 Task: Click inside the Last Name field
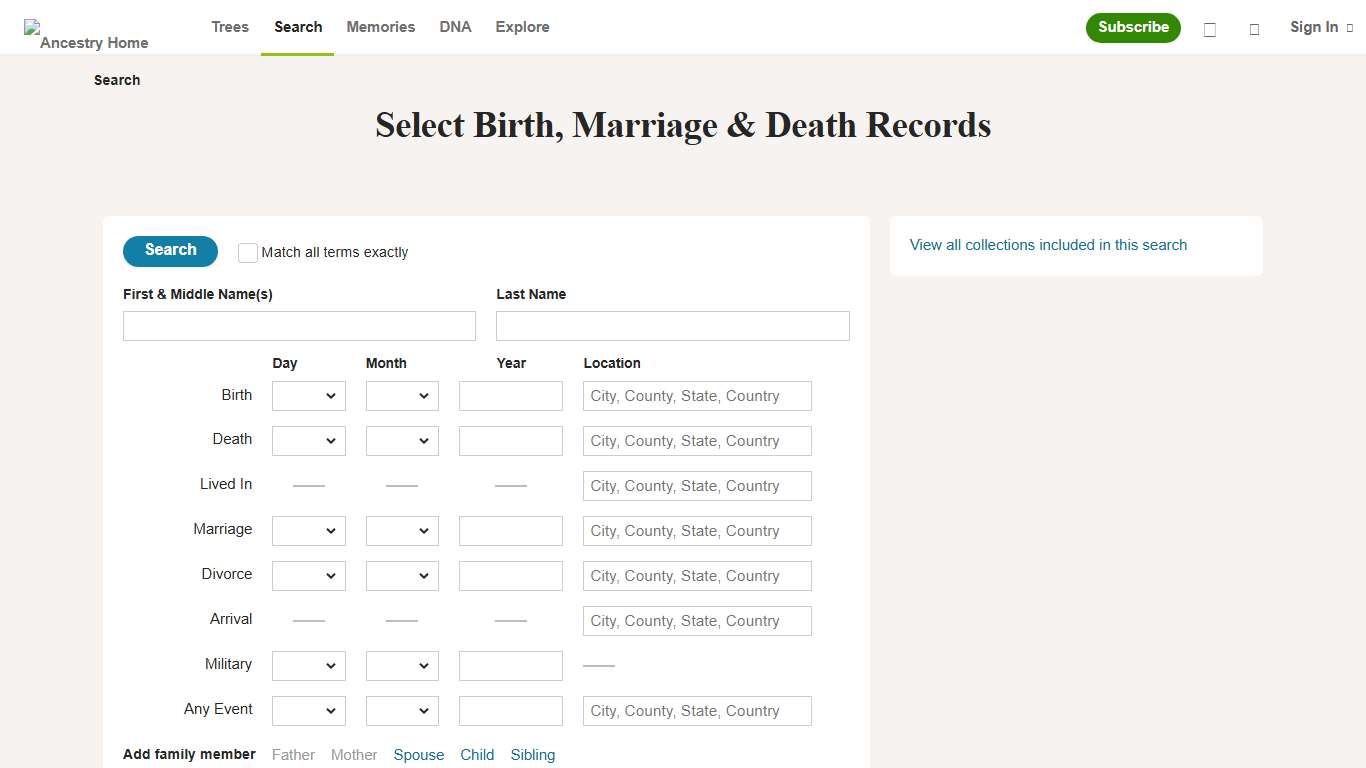click(671, 325)
